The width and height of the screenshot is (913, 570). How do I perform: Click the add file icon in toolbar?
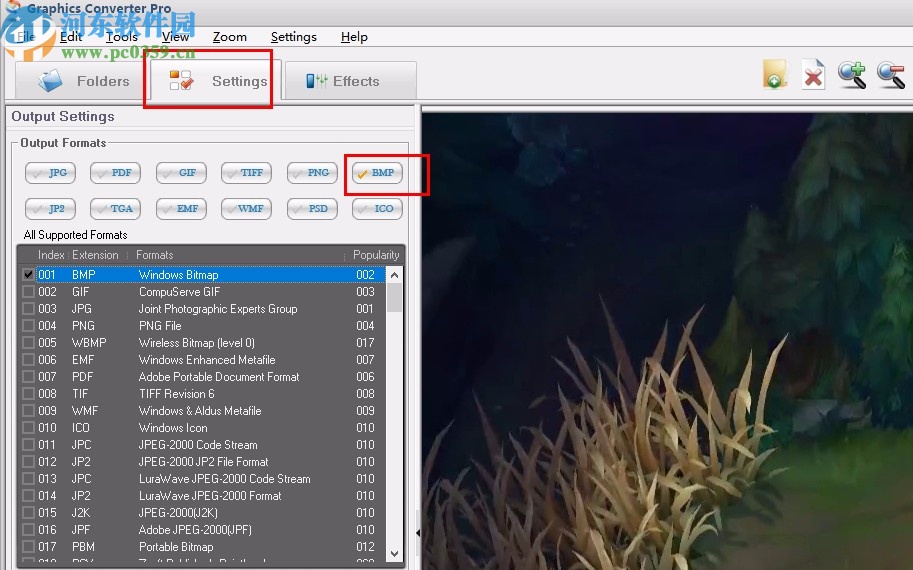[x=775, y=75]
